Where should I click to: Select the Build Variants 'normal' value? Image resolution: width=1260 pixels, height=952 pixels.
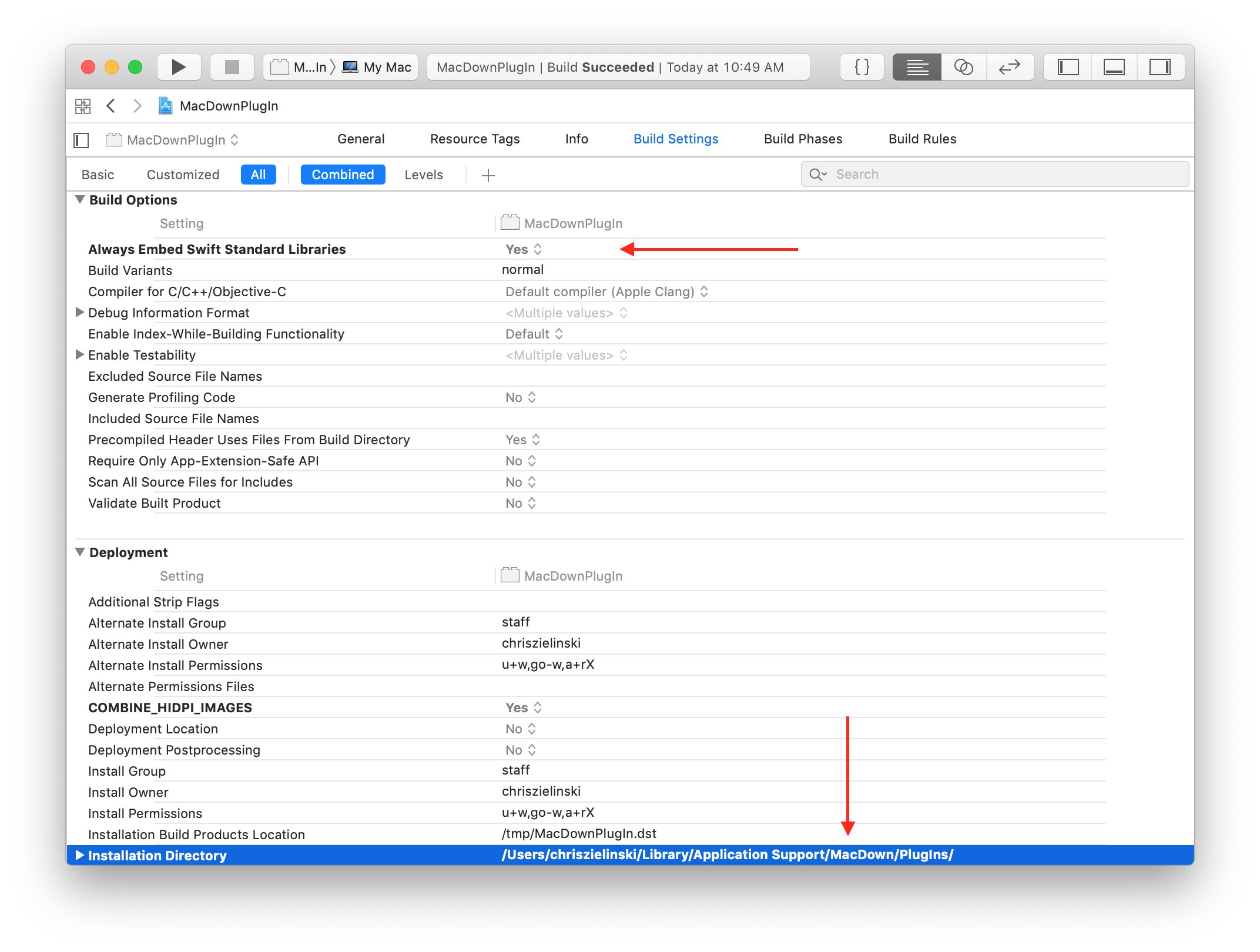pos(522,270)
